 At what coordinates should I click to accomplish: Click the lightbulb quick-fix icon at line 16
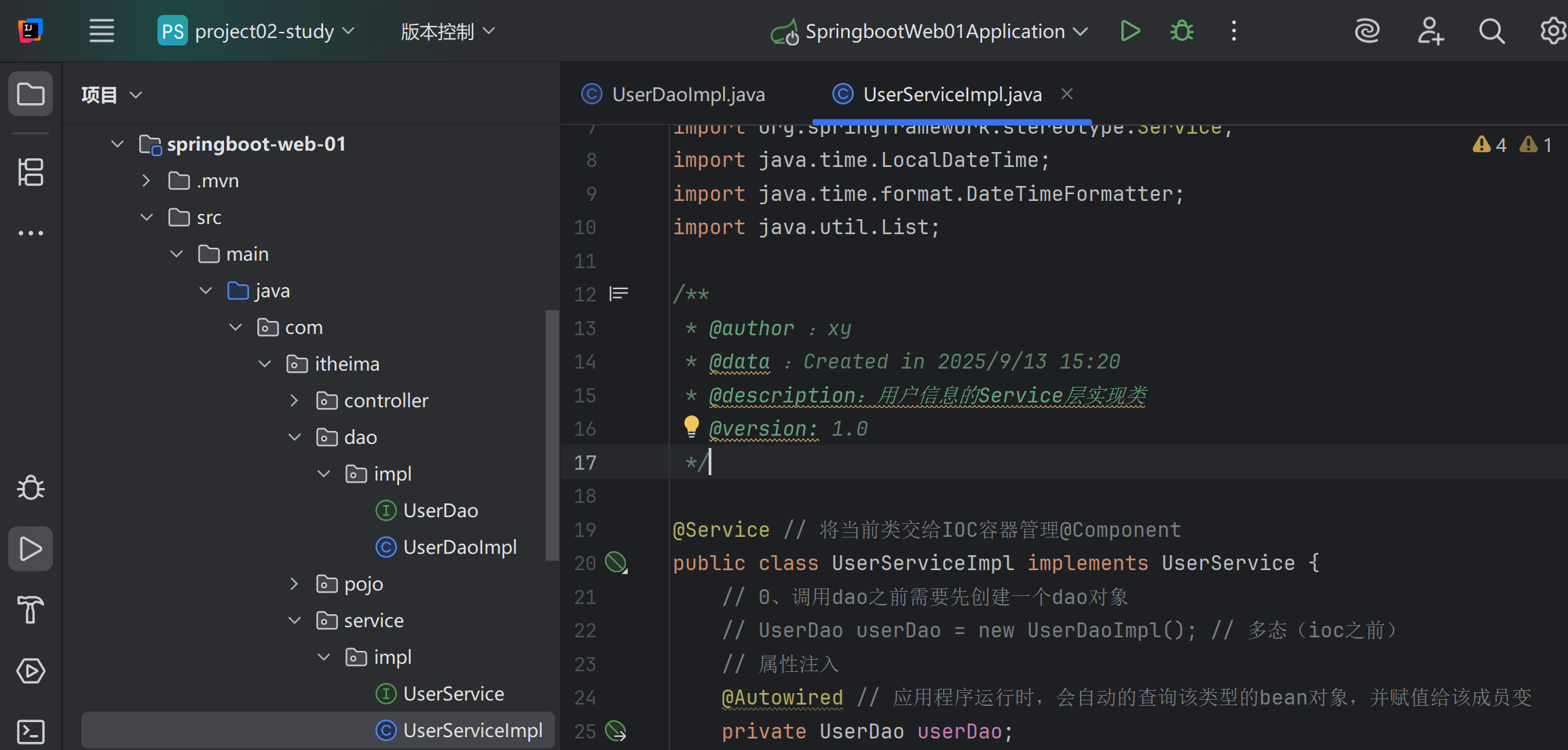tap(691, 426)
